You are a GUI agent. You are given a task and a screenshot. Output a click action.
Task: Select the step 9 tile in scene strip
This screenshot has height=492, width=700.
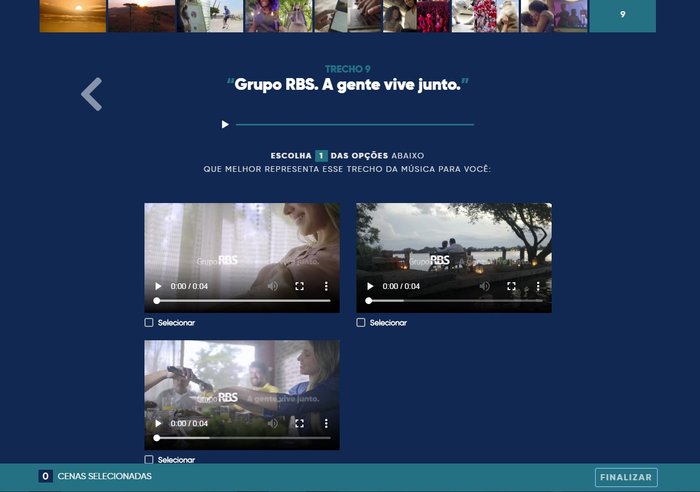pos(623,16)
